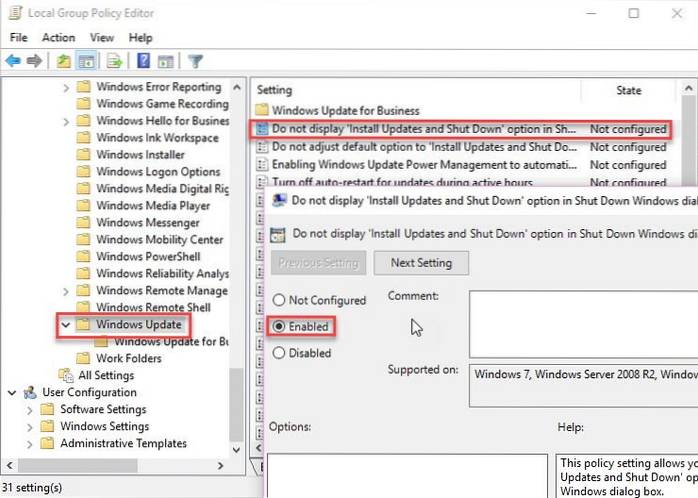Image resolution: width=698 pixels, height=498 pixels.
Task: Click the Filter funnel toolbar icon
Action: [196, 61]
